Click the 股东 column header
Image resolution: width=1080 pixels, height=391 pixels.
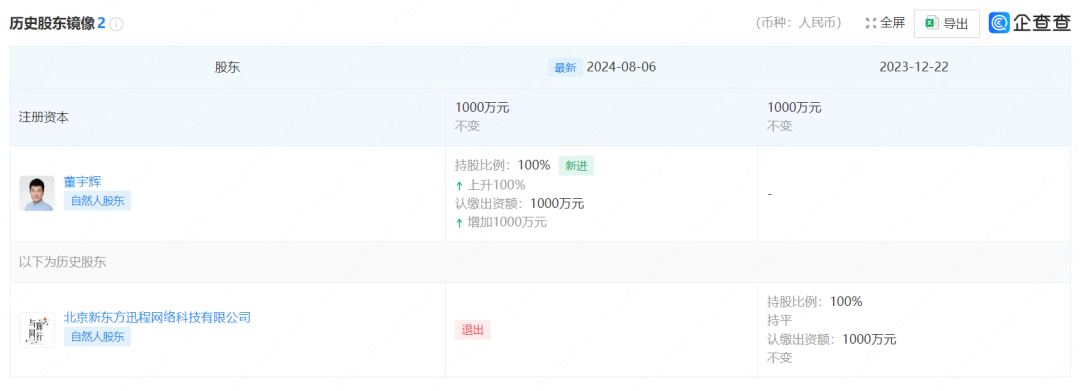pyautogui.click(x=228, y=67)
